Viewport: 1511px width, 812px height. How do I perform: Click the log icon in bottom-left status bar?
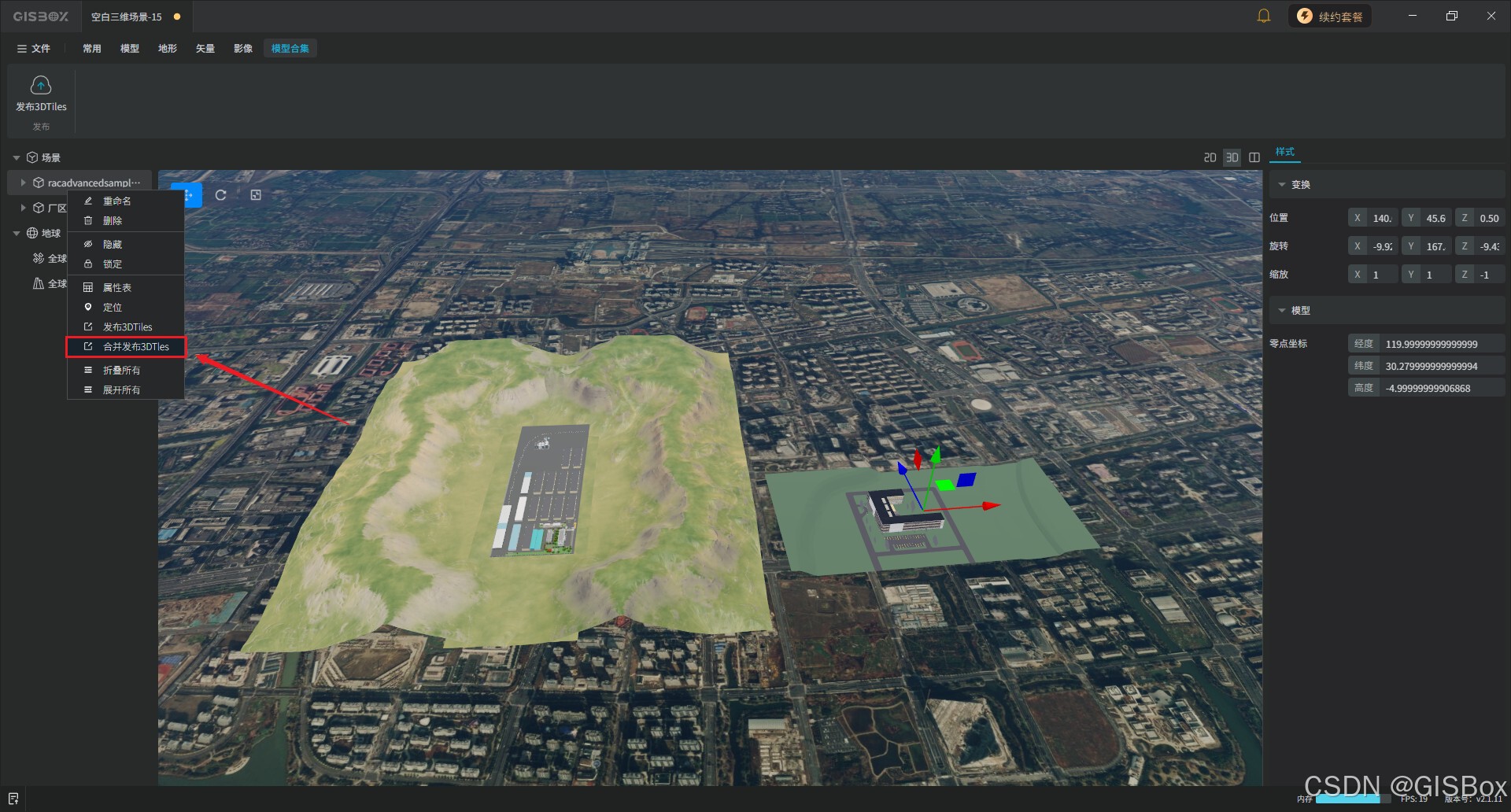point(13,799)
